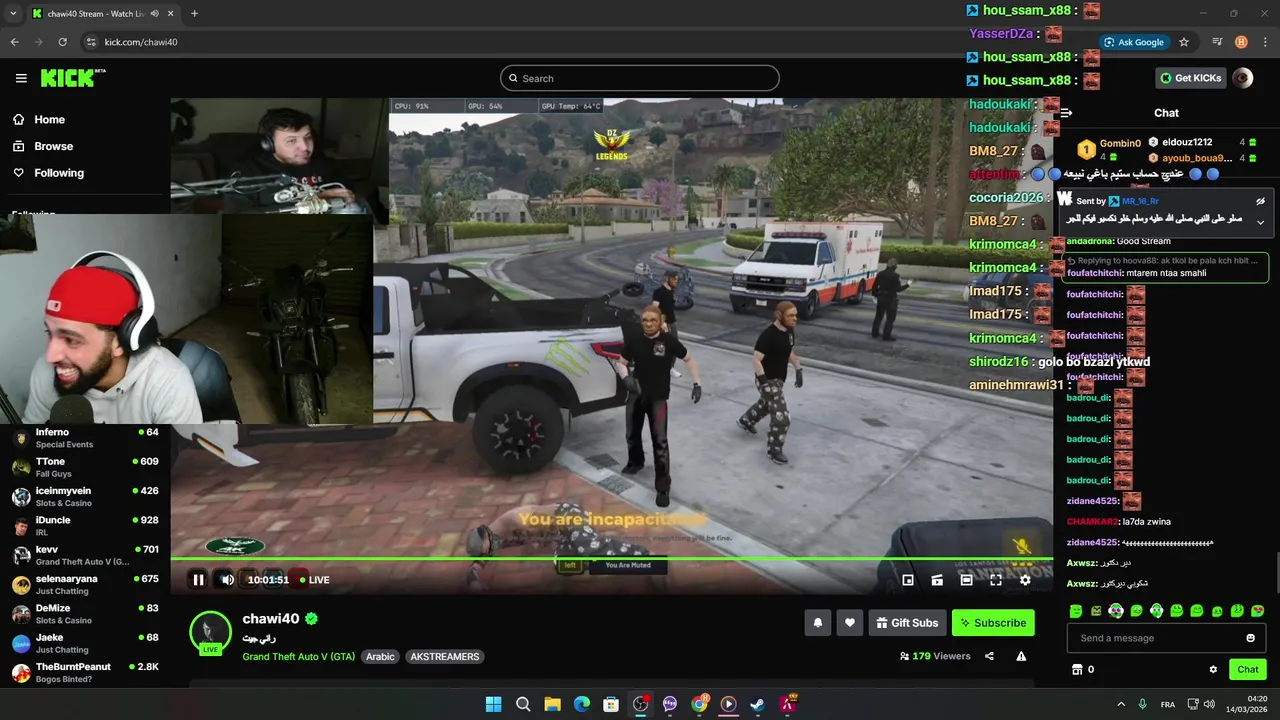The width and height of the screenshot is (1280, 720).
Task: Click the Grand Theft Auto V category link
Action: click(298, 657)
